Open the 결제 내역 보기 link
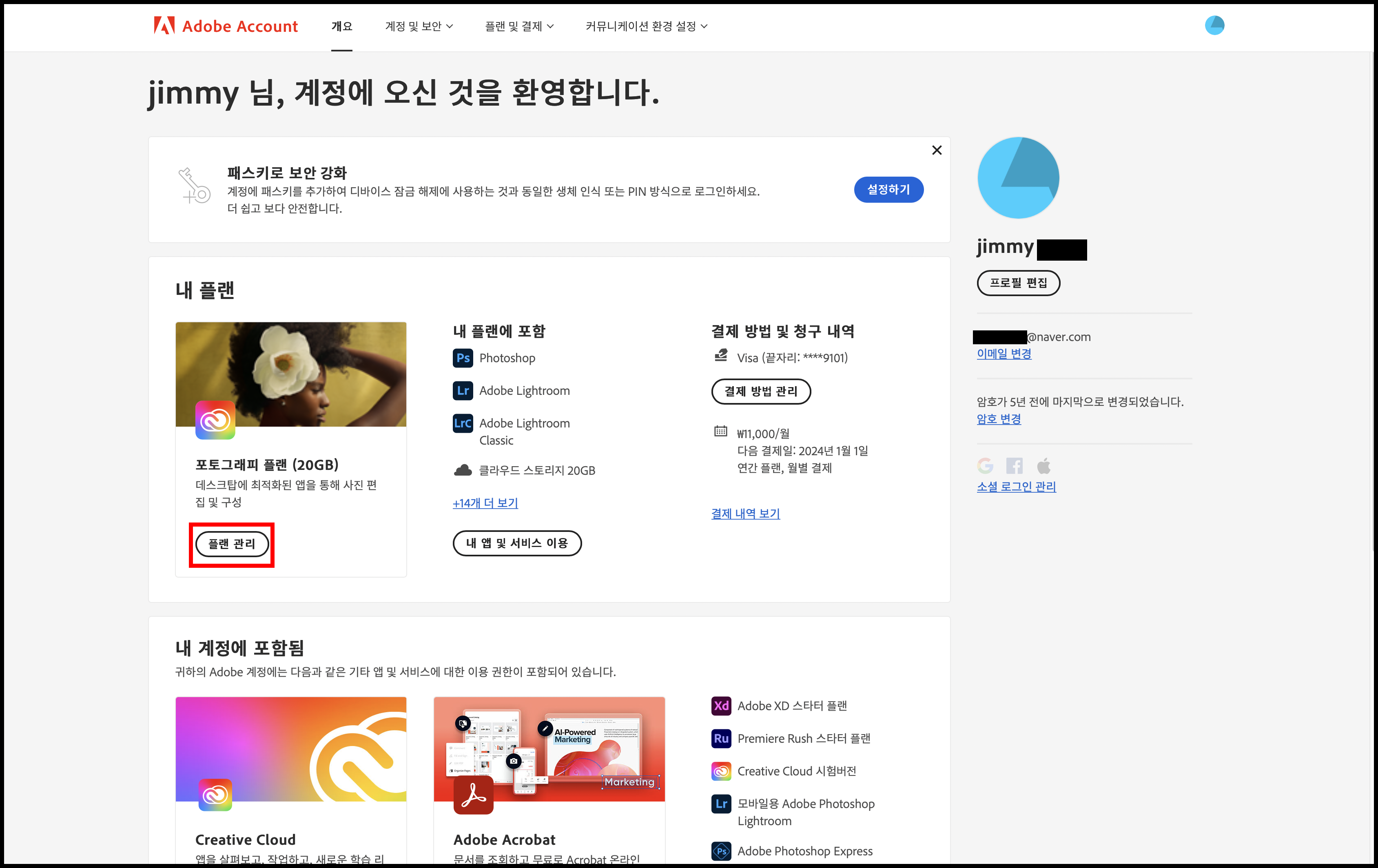 [x=745, y=514]
